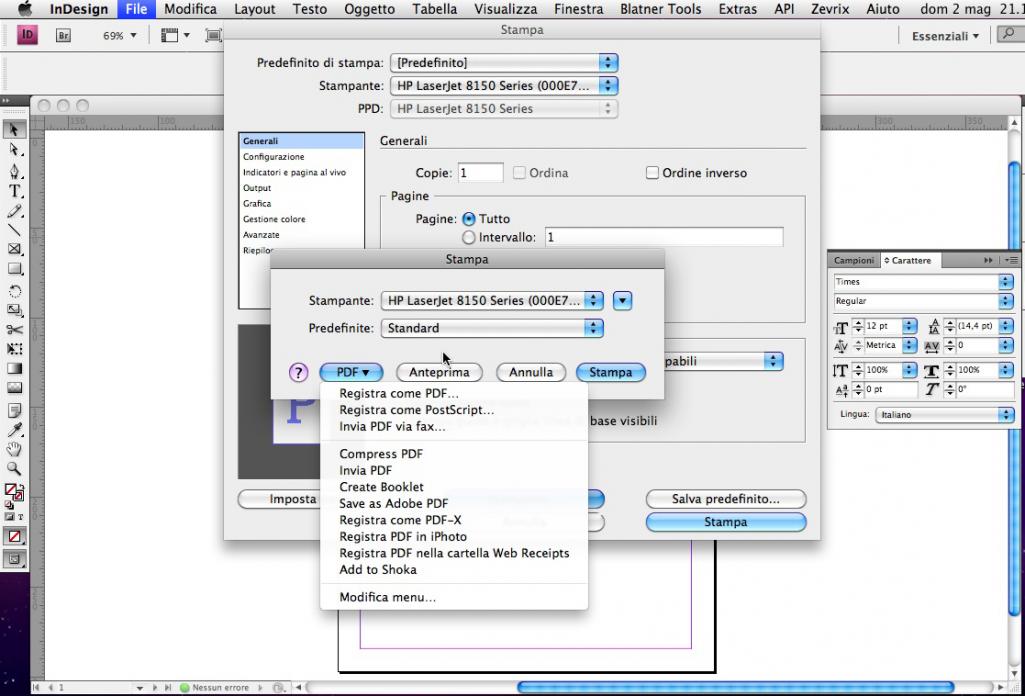Select the Line tool

tap(14, 230)
